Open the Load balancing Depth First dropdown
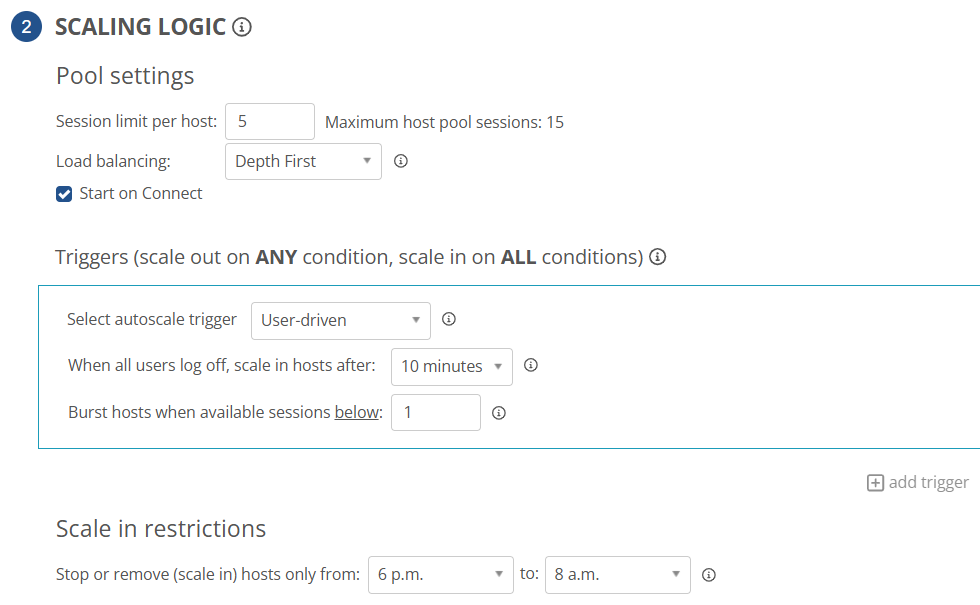 coord(303,161)
